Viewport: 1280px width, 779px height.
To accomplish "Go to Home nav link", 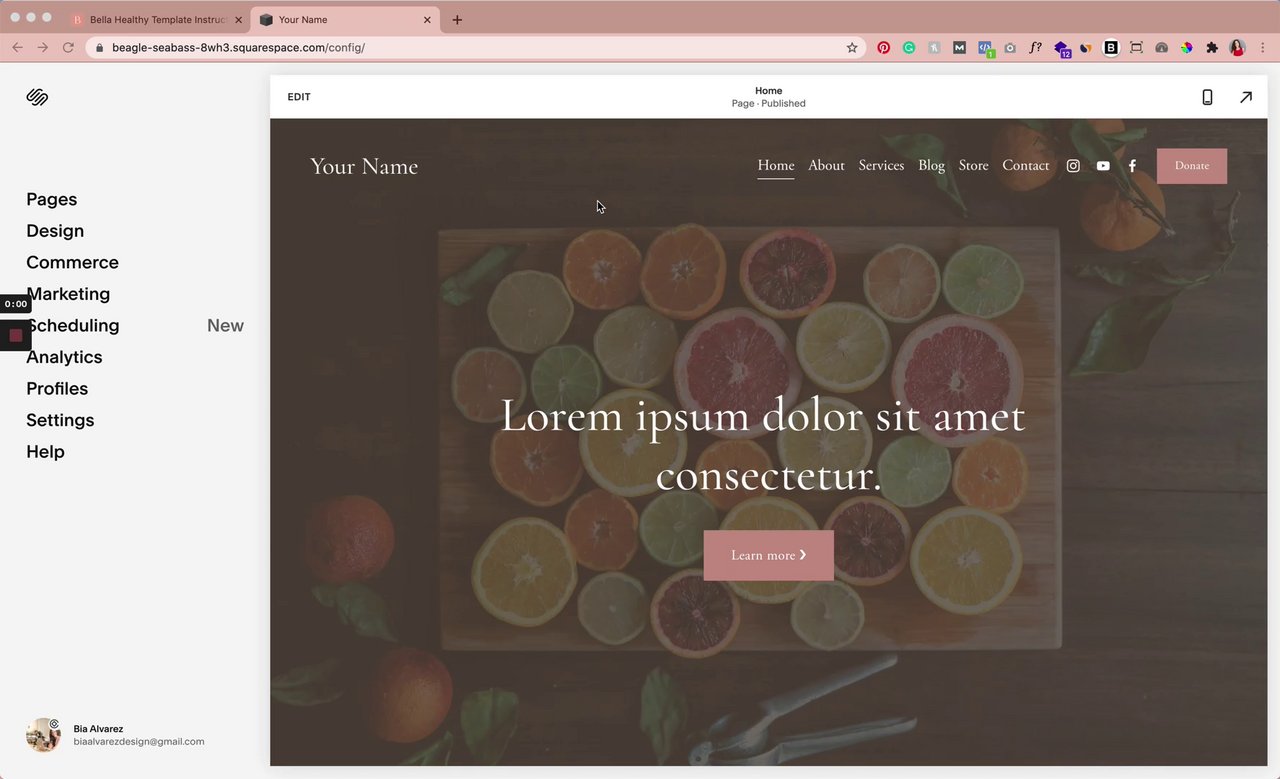I will point(776,166).
